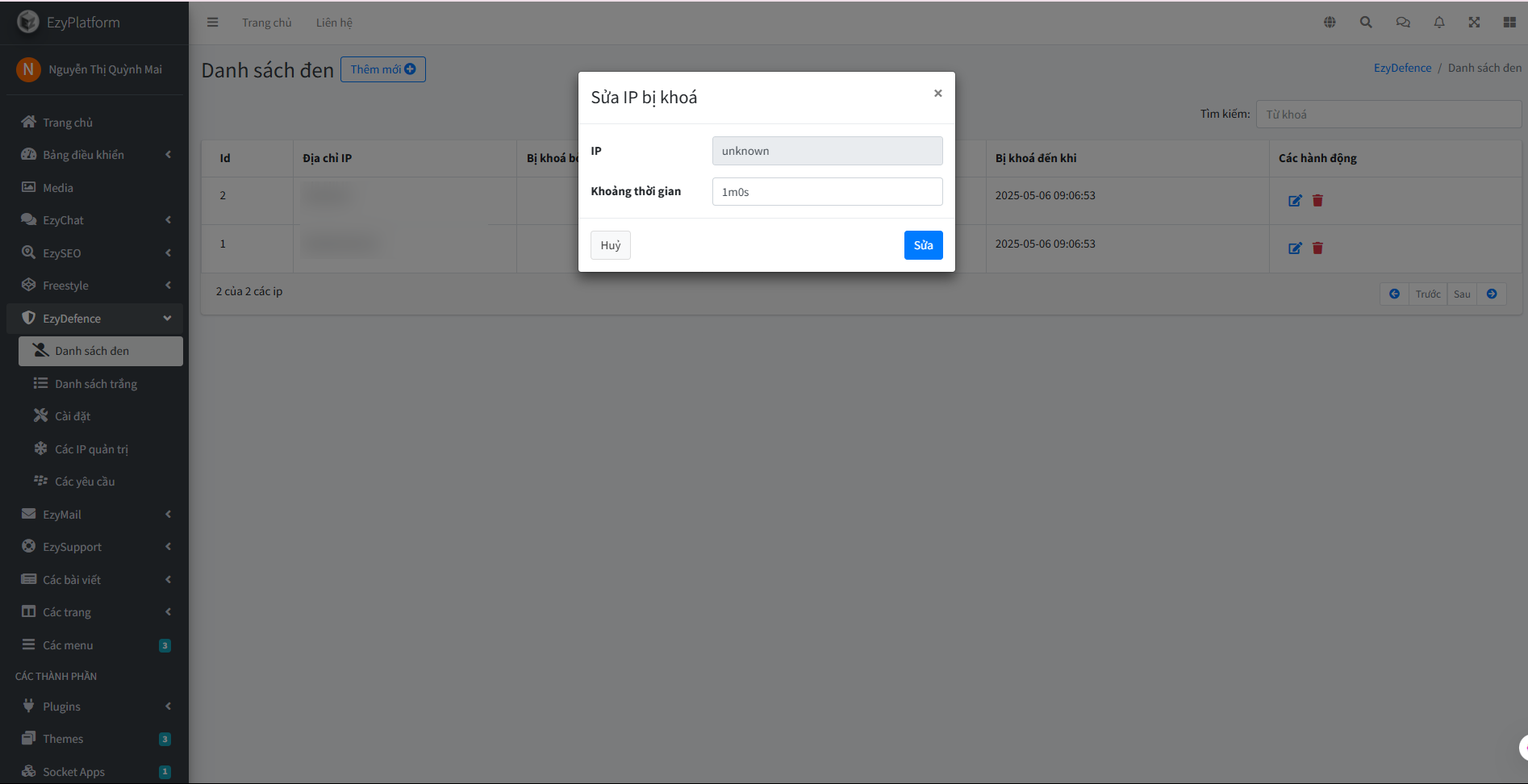Screen dimensions: 1528x784
Task: Open the apps grid icon top right
Action: pyautogui.click(x=1509, y=22)
